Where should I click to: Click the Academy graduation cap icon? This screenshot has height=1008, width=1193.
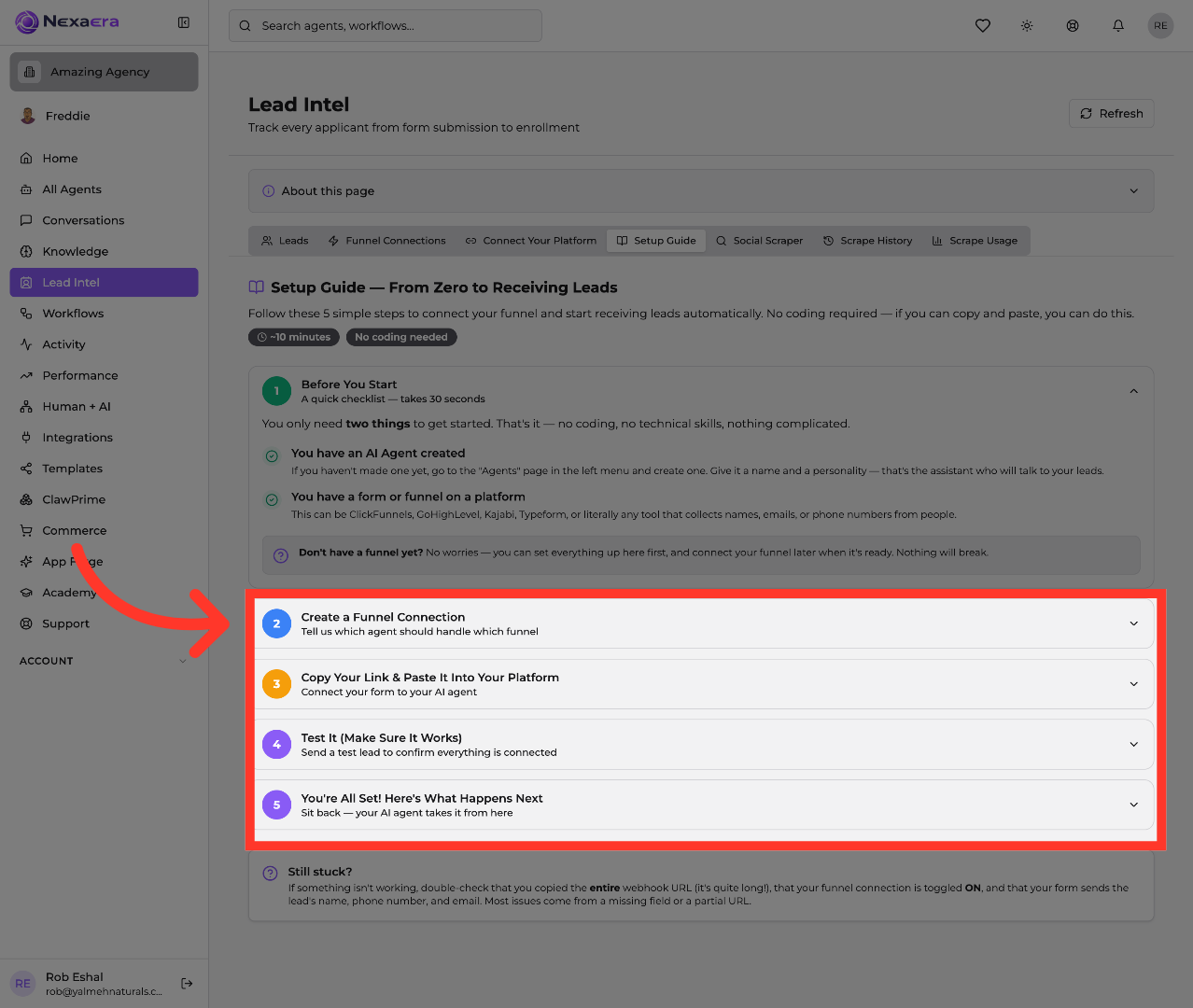pos(26,593)
